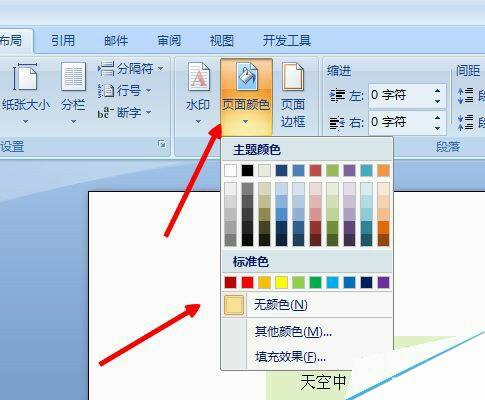Pick the yellow standard color swatch
This screenshot has width=485, height=400.
(x=281, y=283)
